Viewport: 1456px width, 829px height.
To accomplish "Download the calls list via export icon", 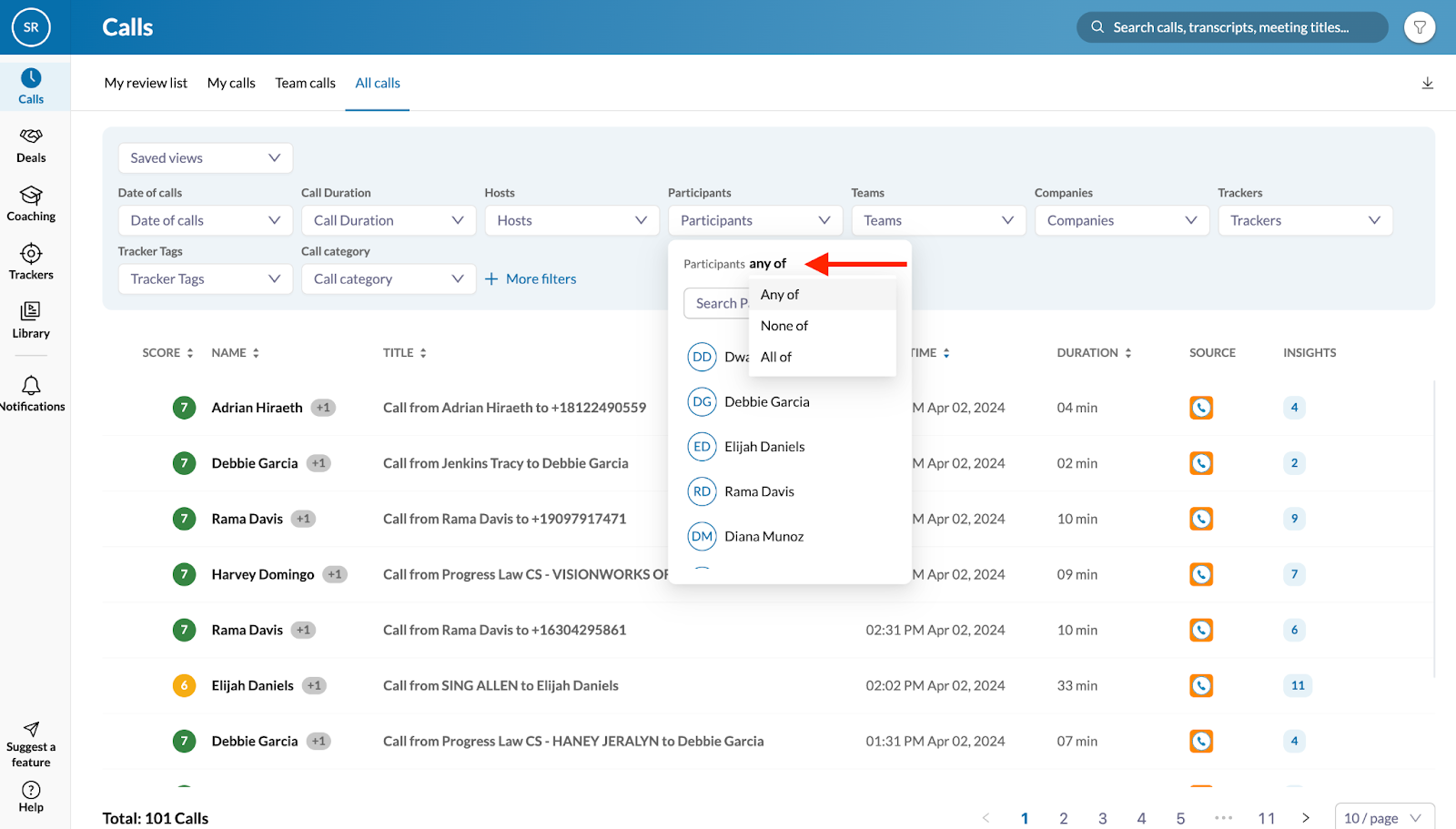I will click(x=1427, y=83).
